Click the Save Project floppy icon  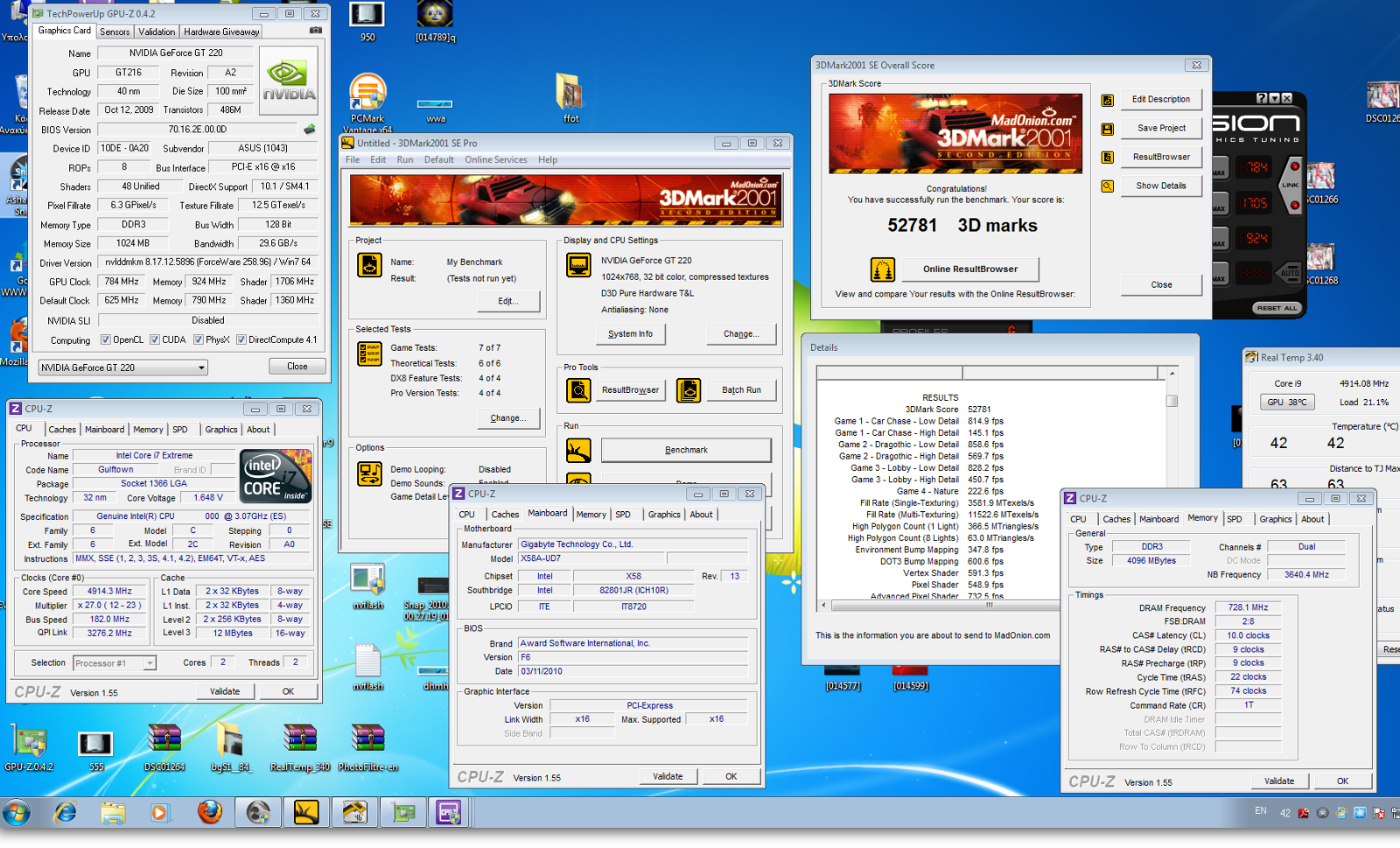point(1107,129)
